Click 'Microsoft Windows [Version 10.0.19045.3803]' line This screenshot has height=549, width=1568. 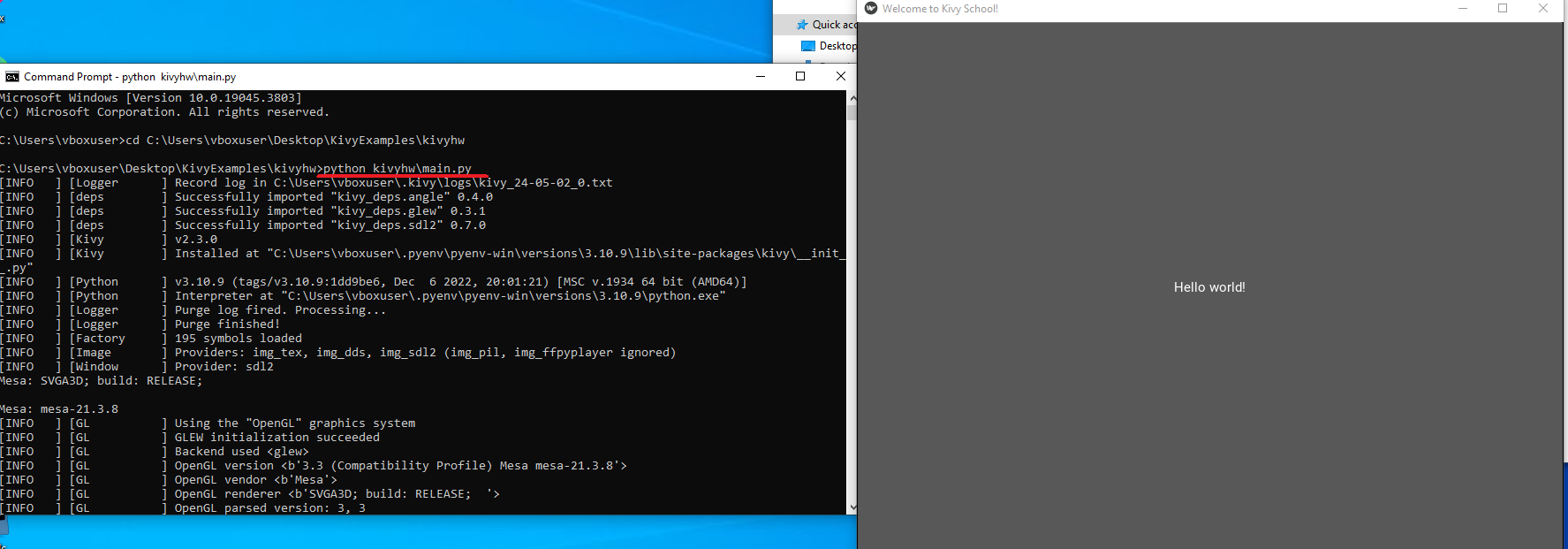point(151,97)
